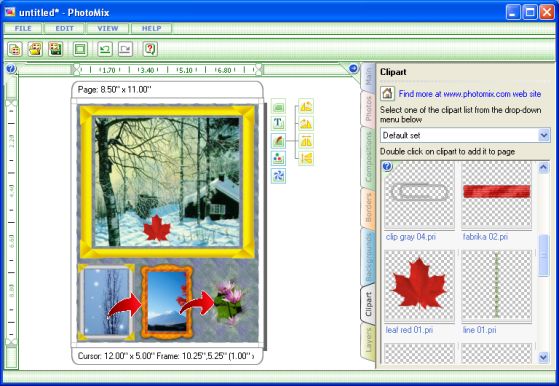Click the new project toolbar icon
Viewport: 559px width, 386px height.
(x=15, y=49)
